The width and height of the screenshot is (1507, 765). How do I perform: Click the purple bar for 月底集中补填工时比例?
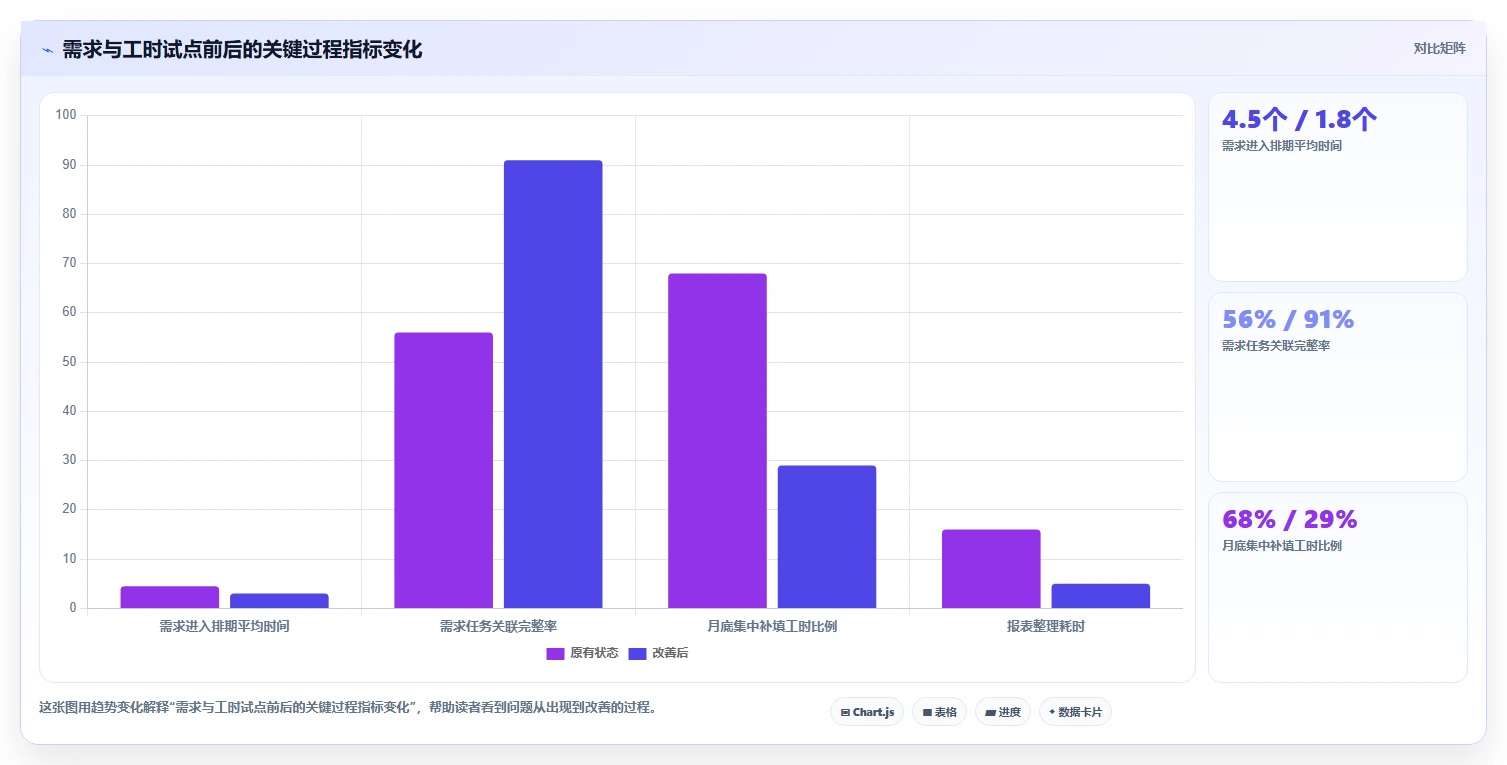[717, 441]
